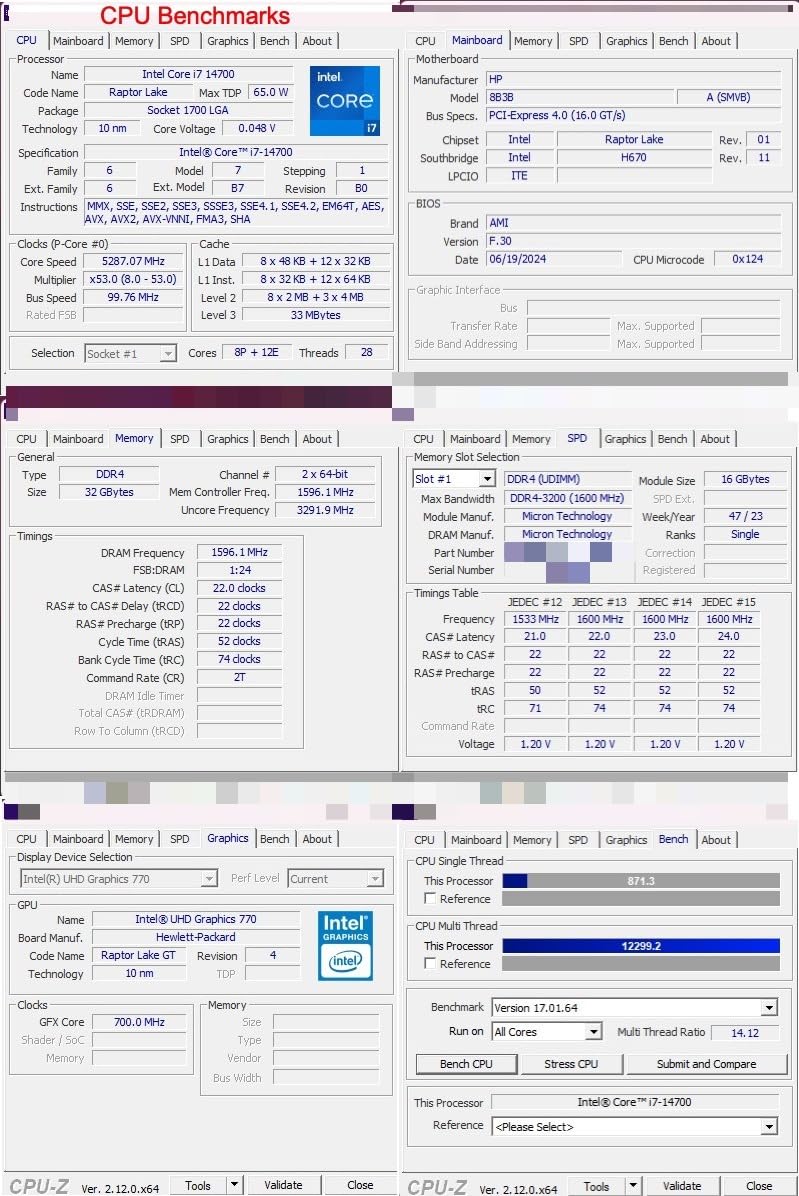Click the Cores 8P + 12E value
The height and width of the screenshot is (1196, 799).
(x=256, y=352)
